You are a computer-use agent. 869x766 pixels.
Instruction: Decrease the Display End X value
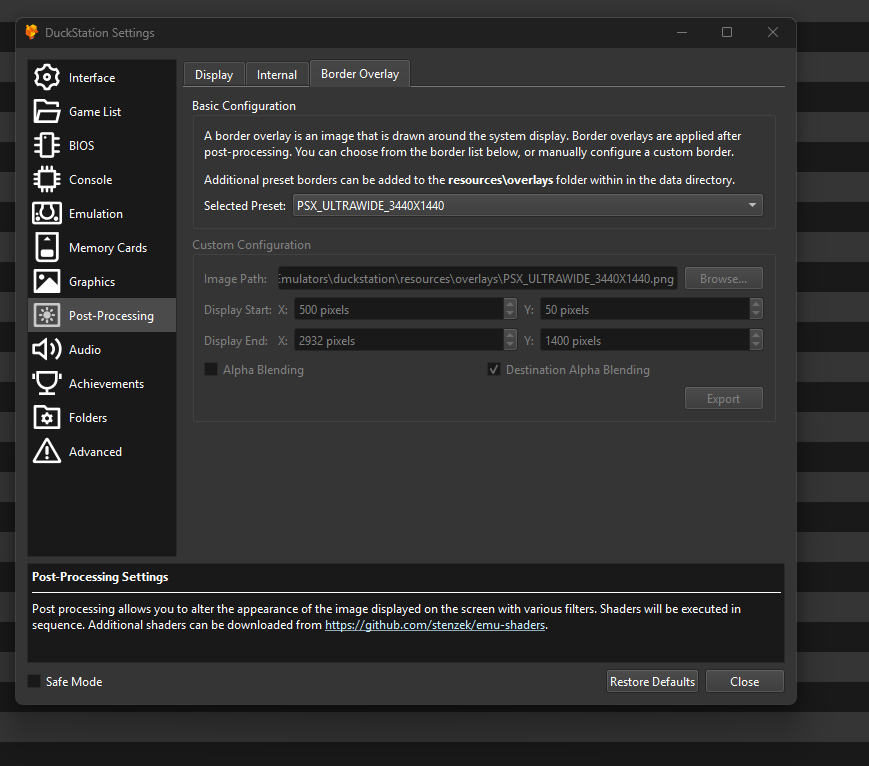510,345
